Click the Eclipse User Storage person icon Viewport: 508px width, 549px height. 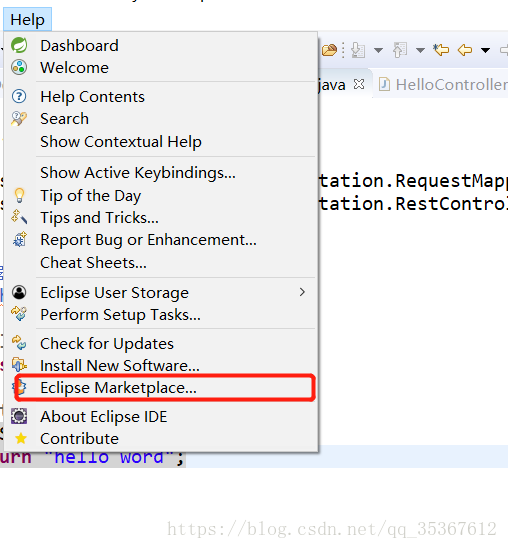[x=19, y=292]
